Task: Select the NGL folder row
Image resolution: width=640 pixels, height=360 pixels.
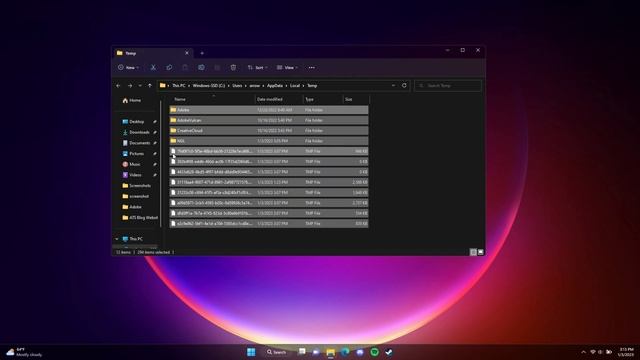Action: 269,141
